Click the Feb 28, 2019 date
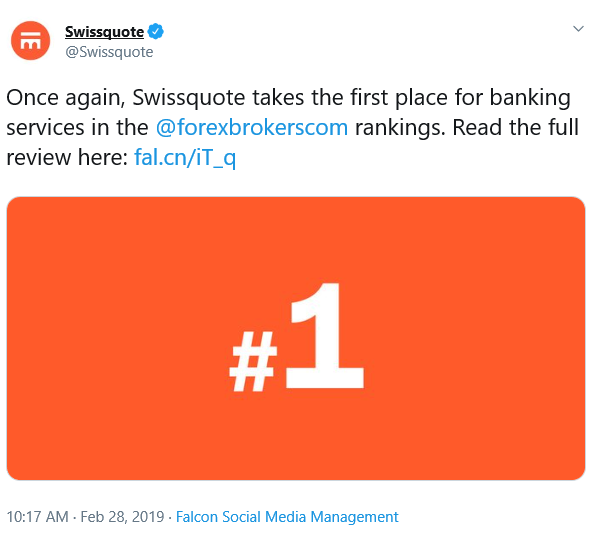This screenshot has height=536, width=591. 122,517
